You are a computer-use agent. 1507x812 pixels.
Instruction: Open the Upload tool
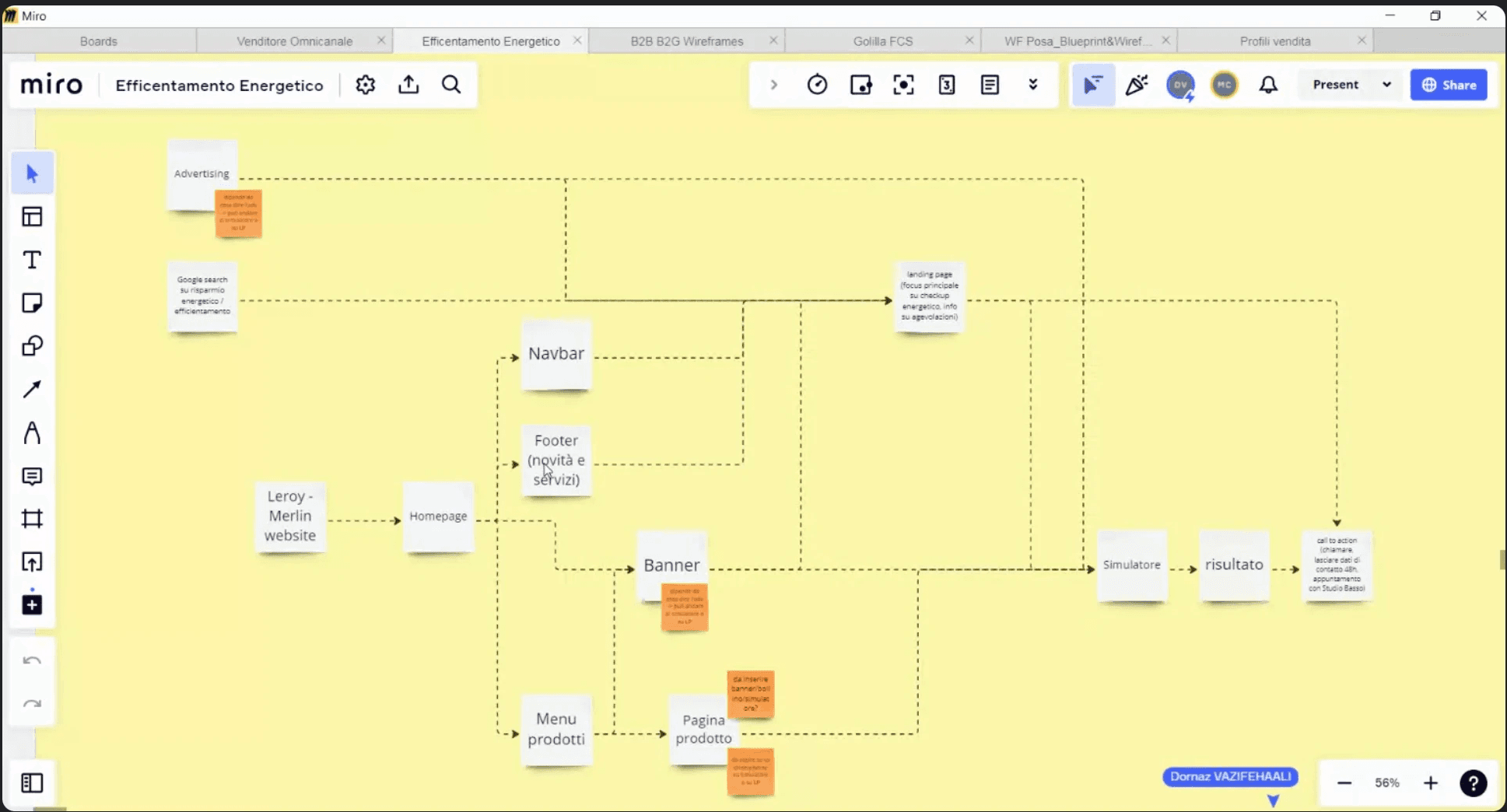(x=32, y=562)
